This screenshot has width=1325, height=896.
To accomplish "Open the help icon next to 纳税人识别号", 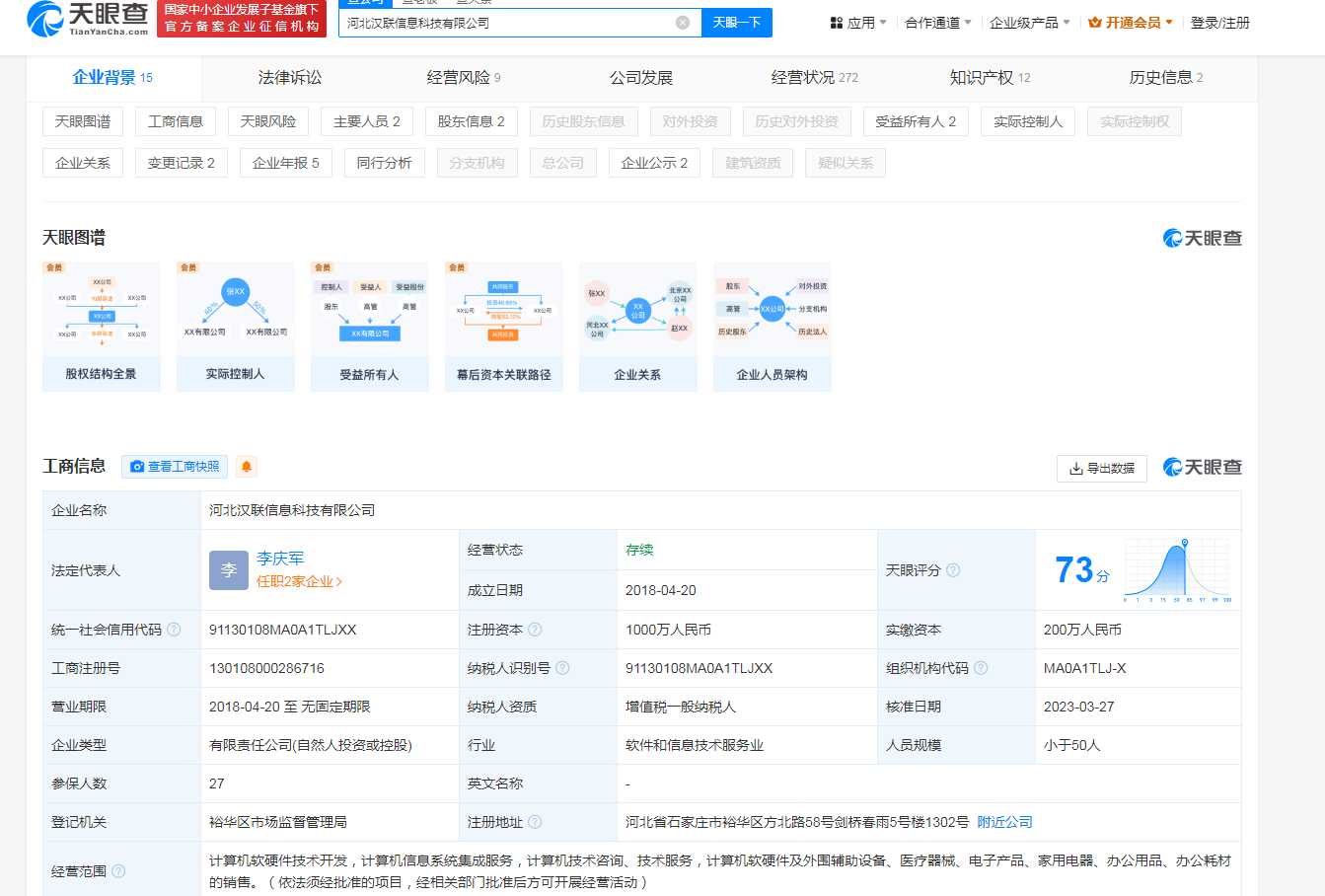I will point(562,668).
